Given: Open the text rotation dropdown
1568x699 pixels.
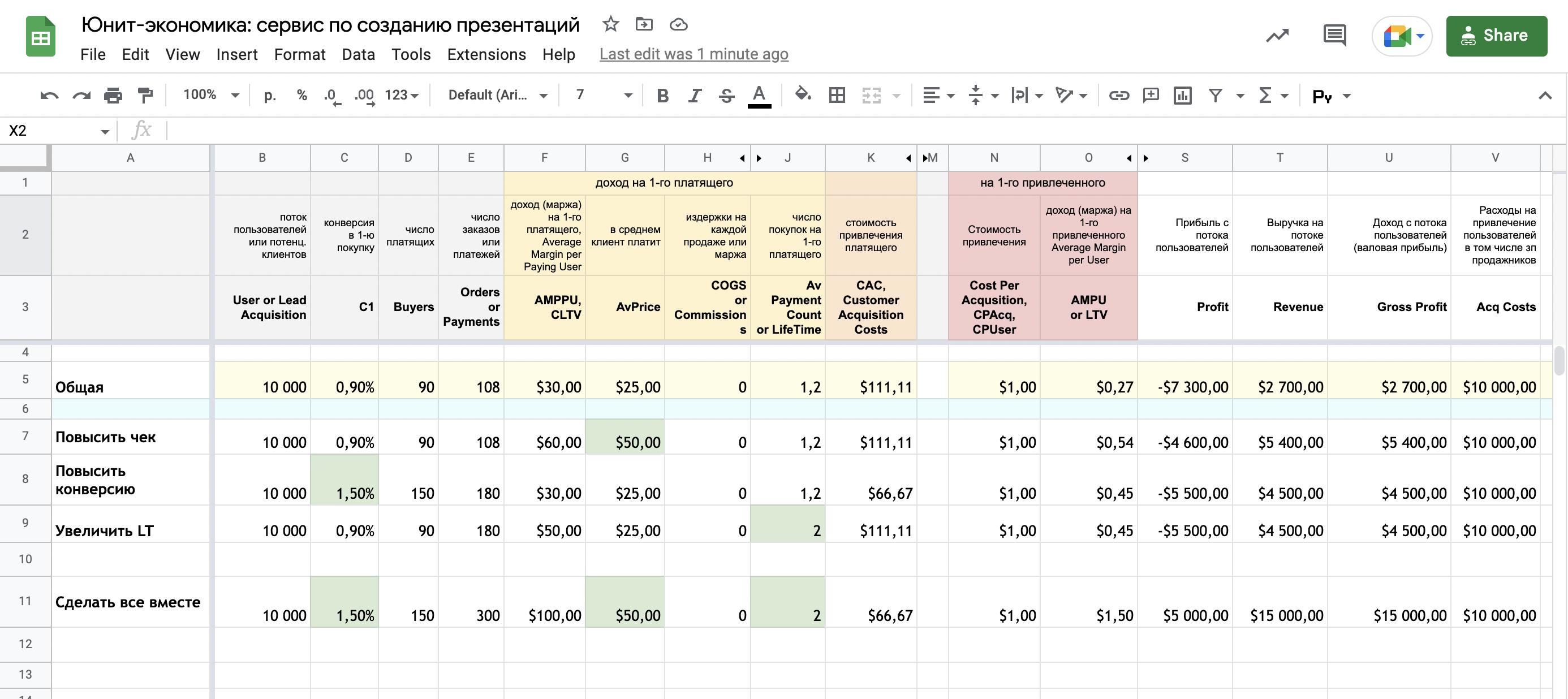Looking at the screenshot, I should click(x=1071, y=96).
